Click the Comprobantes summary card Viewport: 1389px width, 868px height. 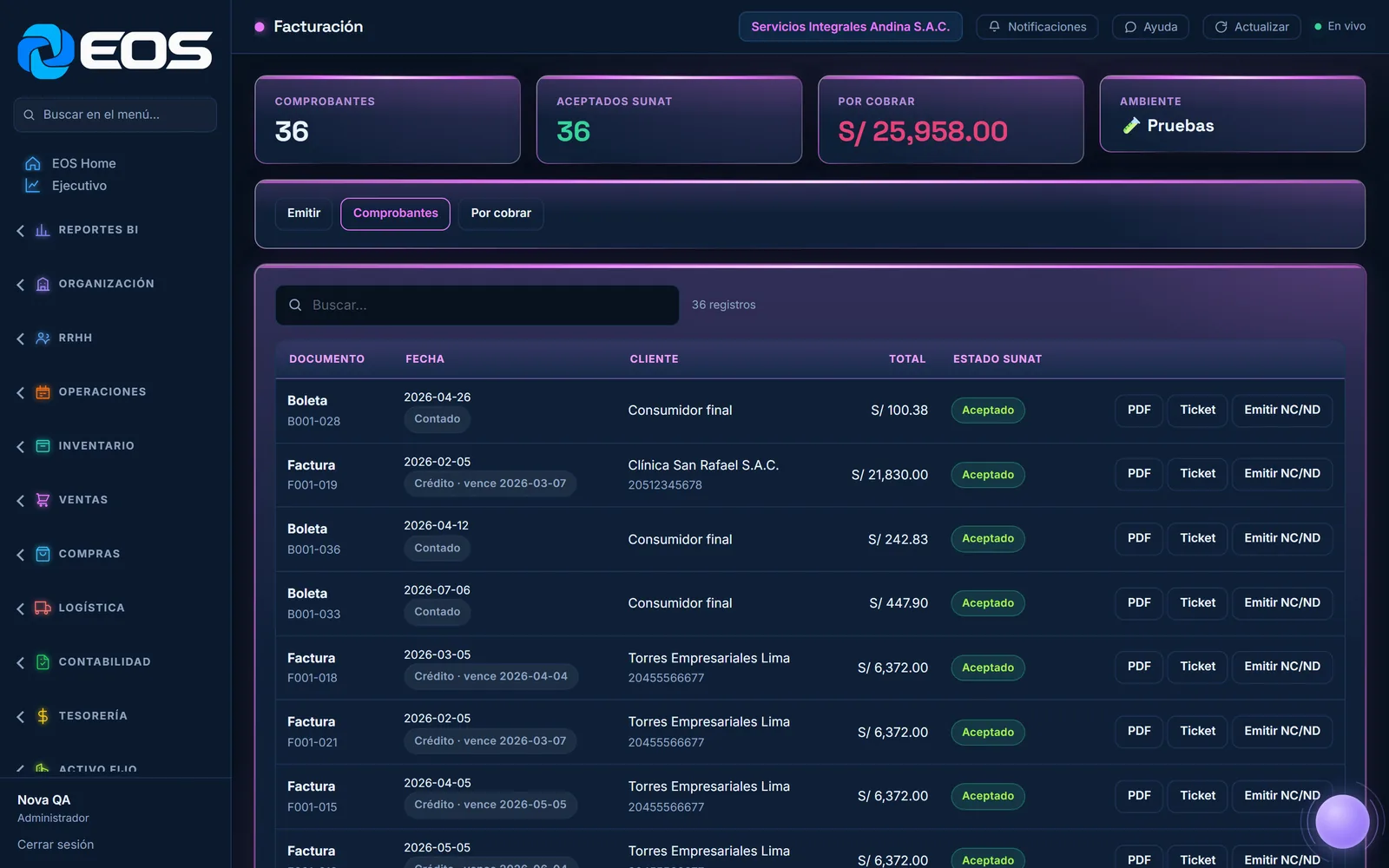pos(387,120)
